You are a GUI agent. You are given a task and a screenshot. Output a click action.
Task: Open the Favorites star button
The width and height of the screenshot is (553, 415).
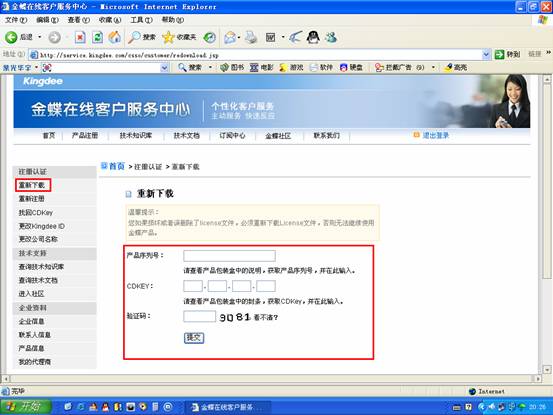tap(179, 37)
